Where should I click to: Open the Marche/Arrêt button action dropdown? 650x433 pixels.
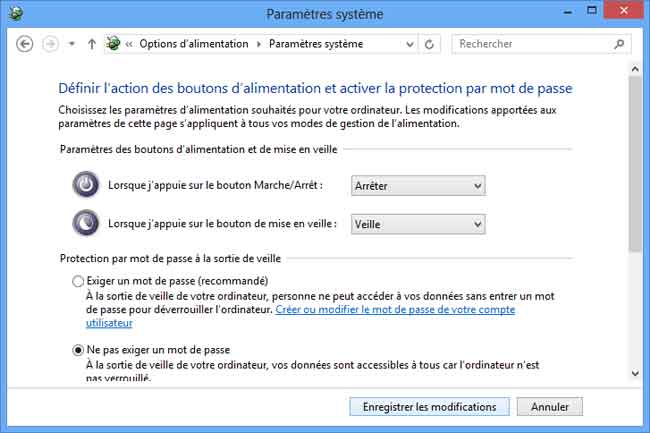(417, 186)
